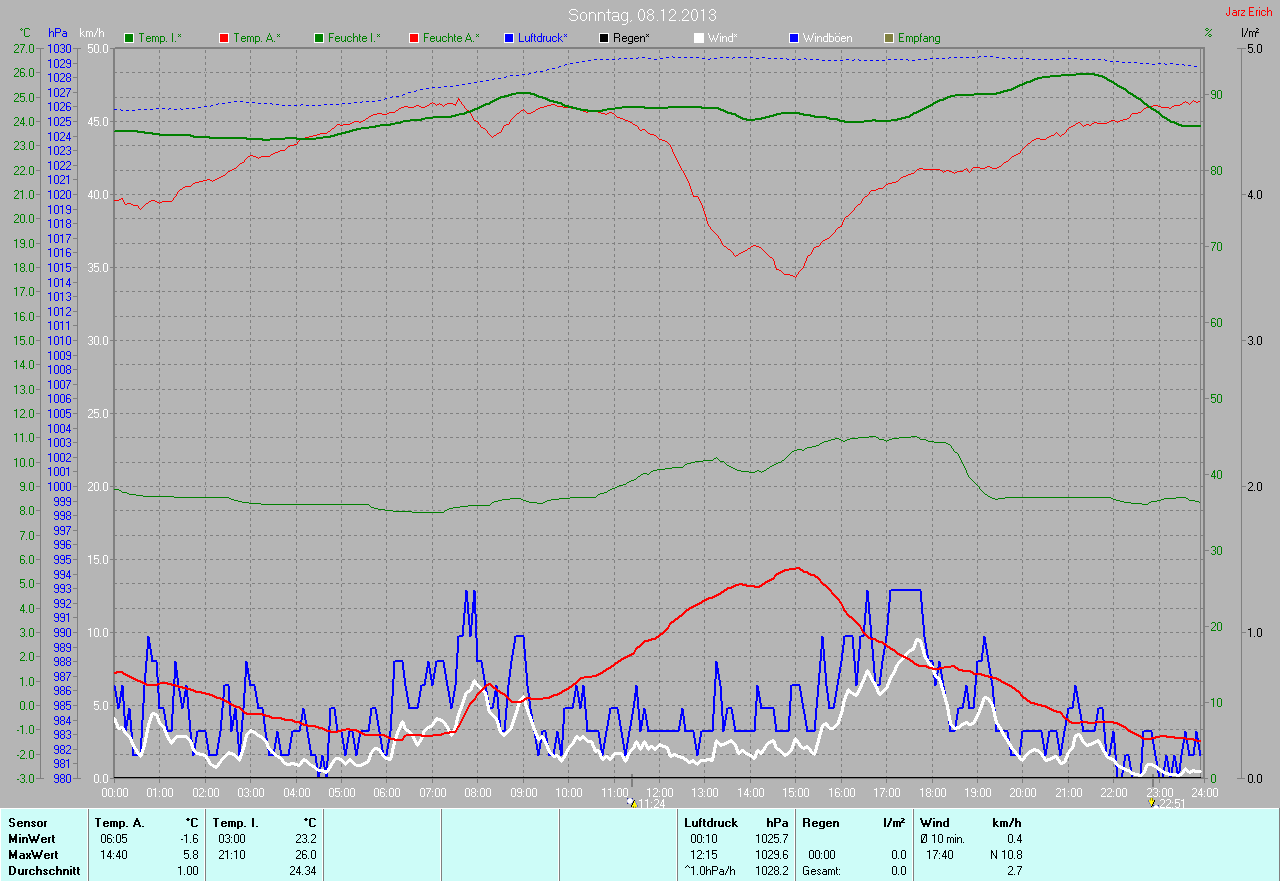
Task: Click the 24.34 indoor average value
Action: [303, 871]
